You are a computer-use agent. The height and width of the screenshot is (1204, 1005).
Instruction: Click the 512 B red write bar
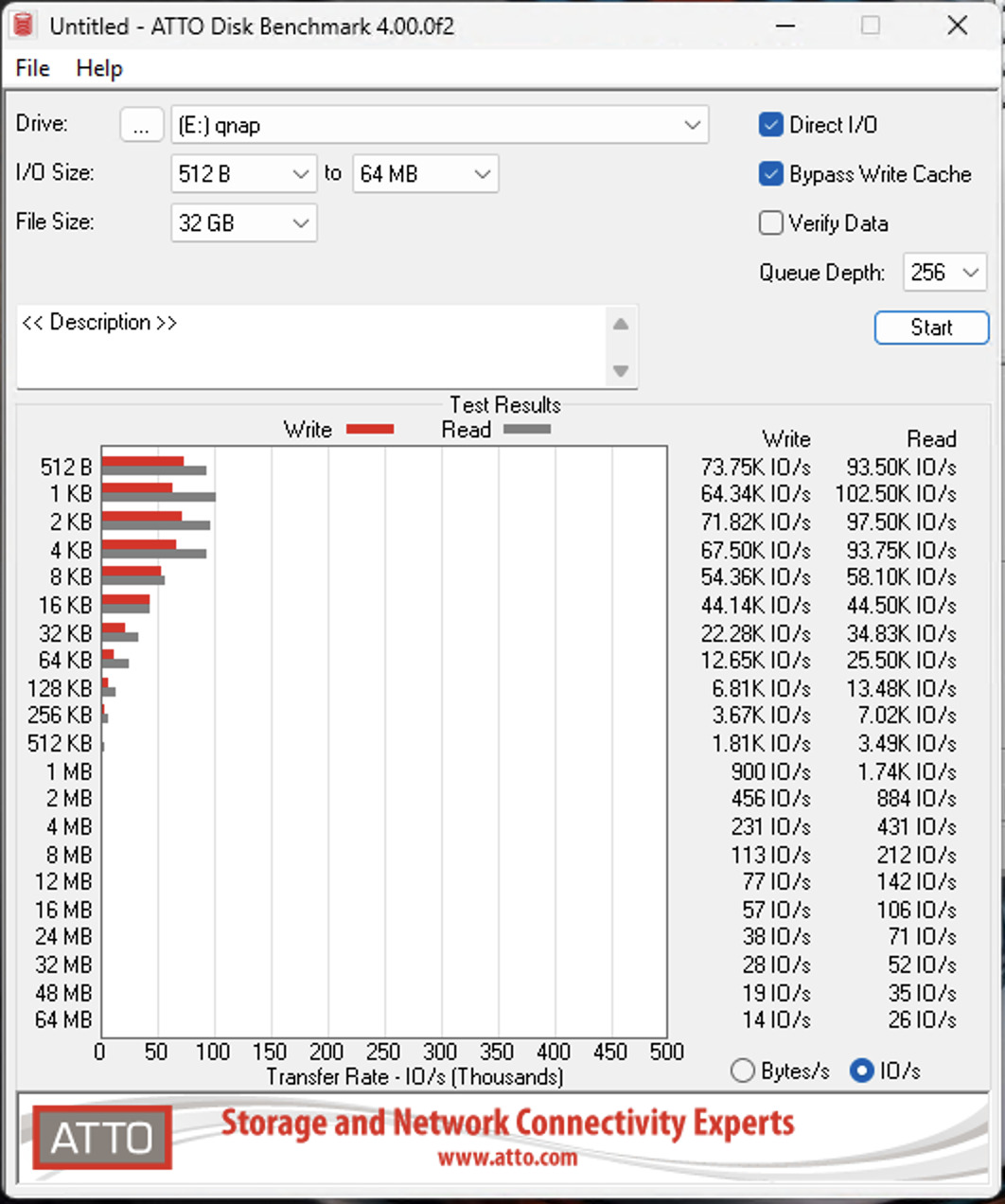click(x=143, y=462)
